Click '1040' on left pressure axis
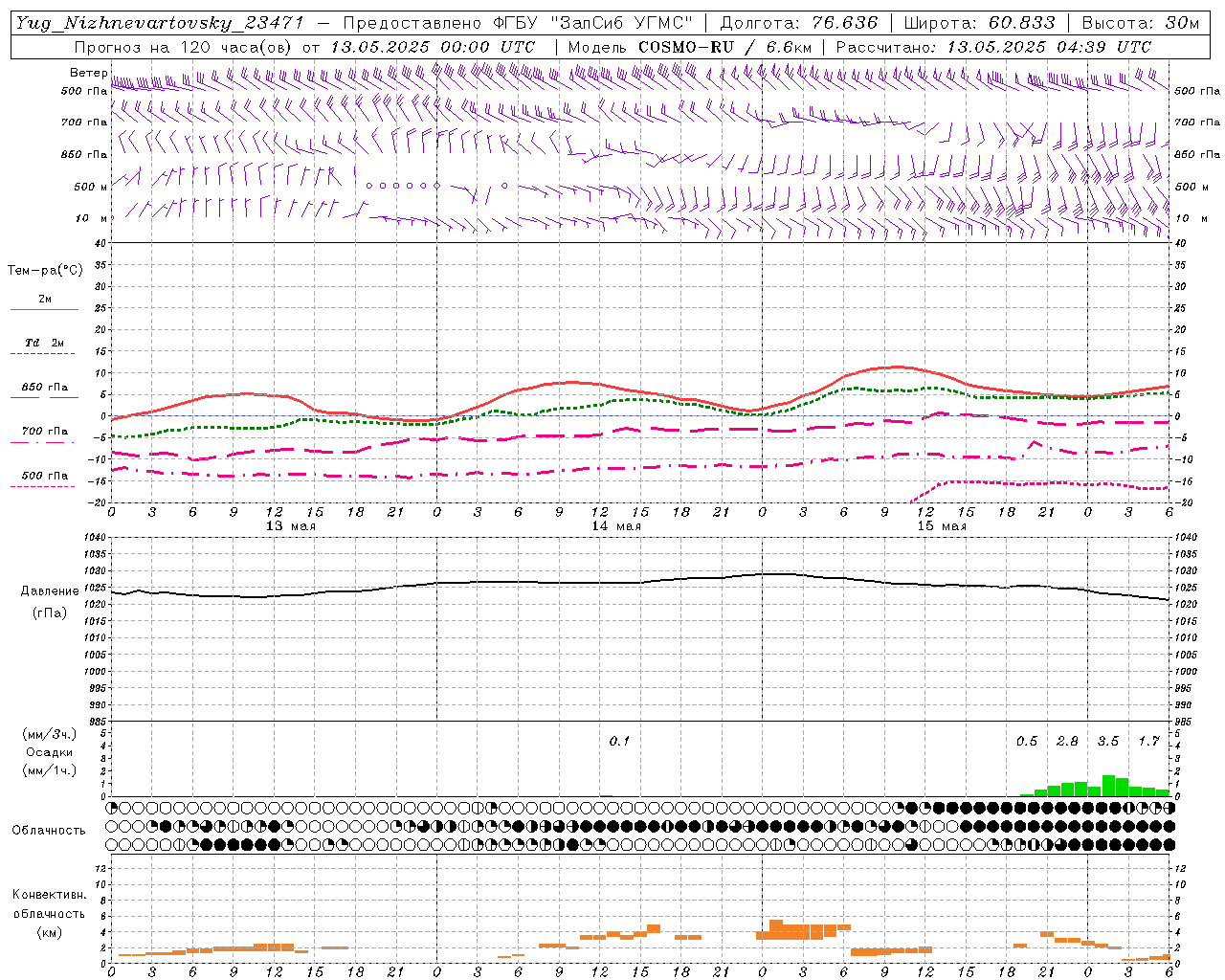Viewport: 1225px width, 980px height. coord(97,538)
